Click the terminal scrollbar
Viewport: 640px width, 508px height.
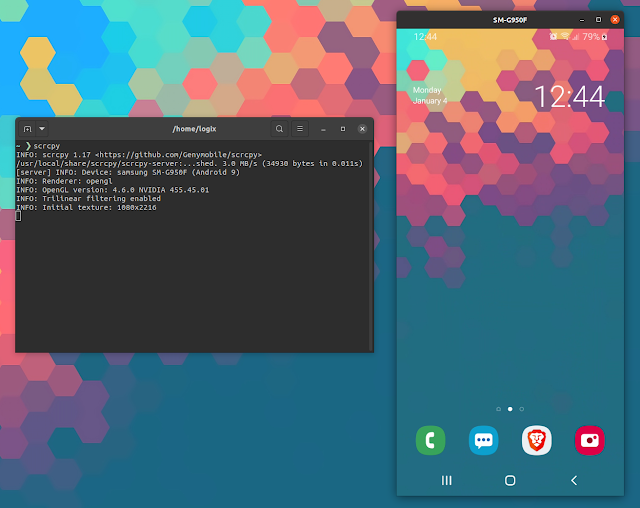(x=371, y=246)
